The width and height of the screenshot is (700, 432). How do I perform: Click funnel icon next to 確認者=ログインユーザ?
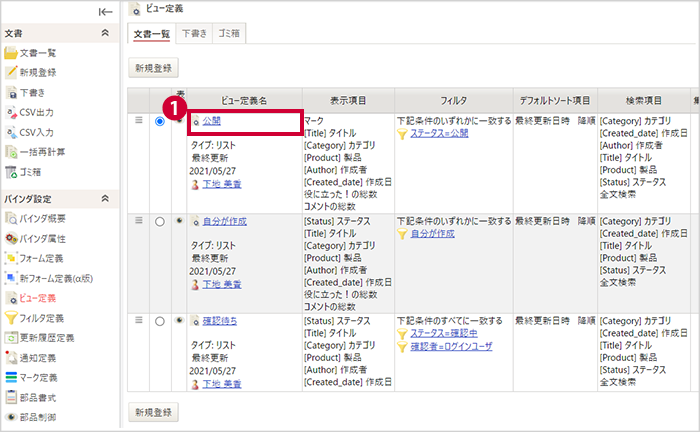pos(402,347)
